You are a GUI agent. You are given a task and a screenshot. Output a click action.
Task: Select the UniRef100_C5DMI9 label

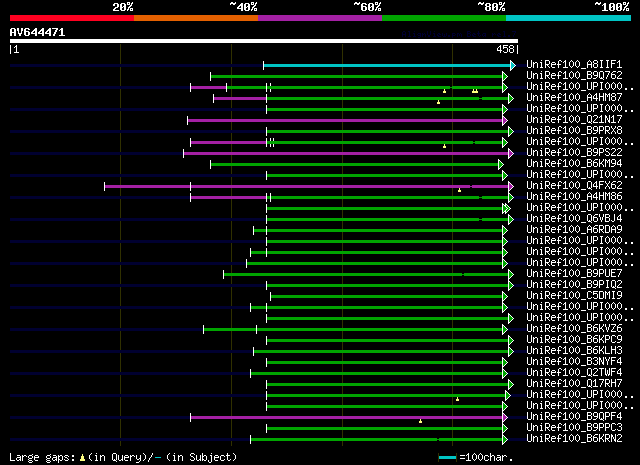pyautogui.click(x=574, y=295)
